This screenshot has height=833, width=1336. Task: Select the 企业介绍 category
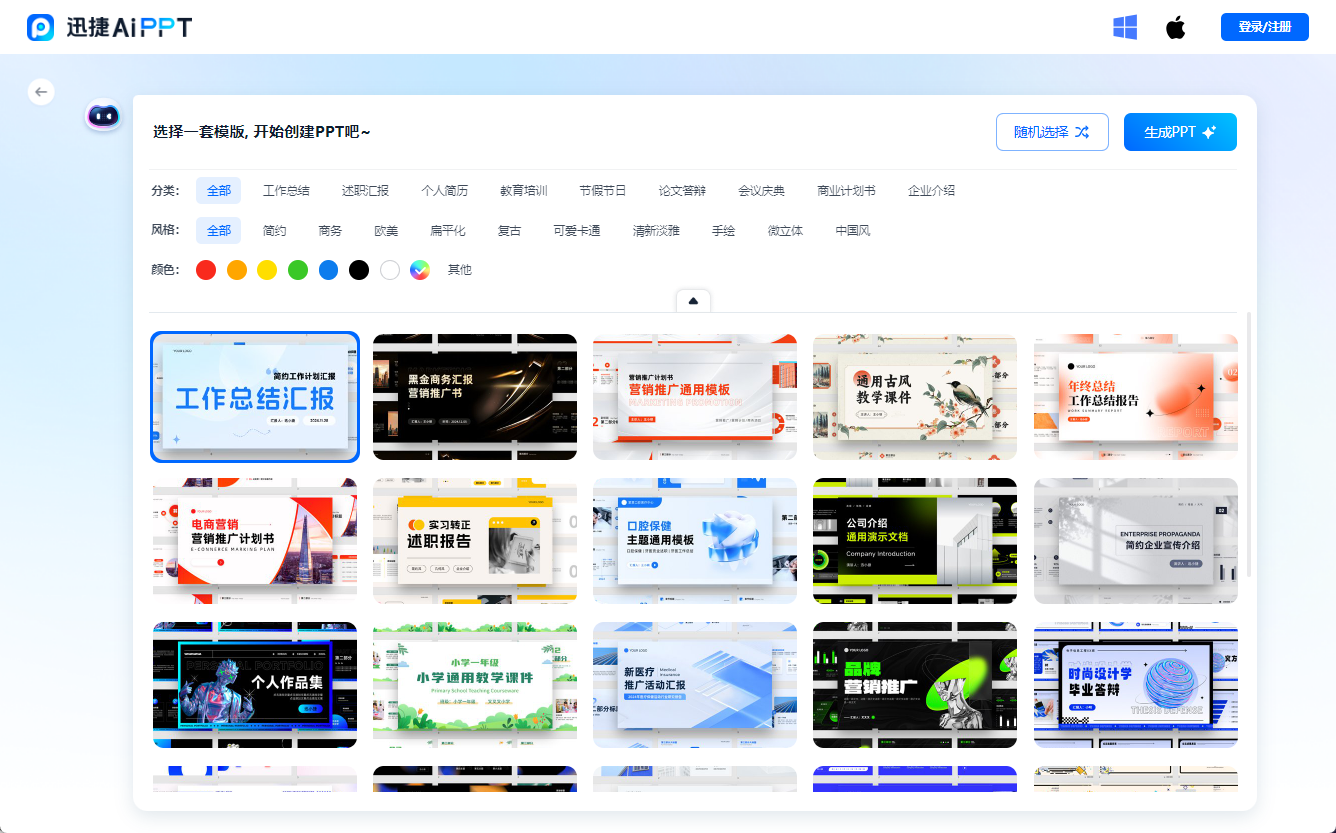[931, 190]
